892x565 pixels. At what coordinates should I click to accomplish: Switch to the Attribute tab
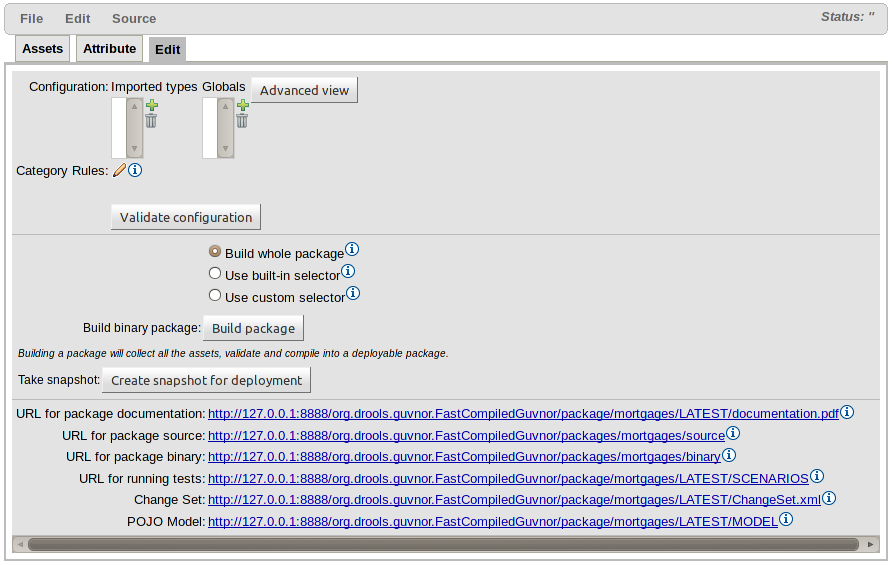pyautogui.click(x=109, y=49)
